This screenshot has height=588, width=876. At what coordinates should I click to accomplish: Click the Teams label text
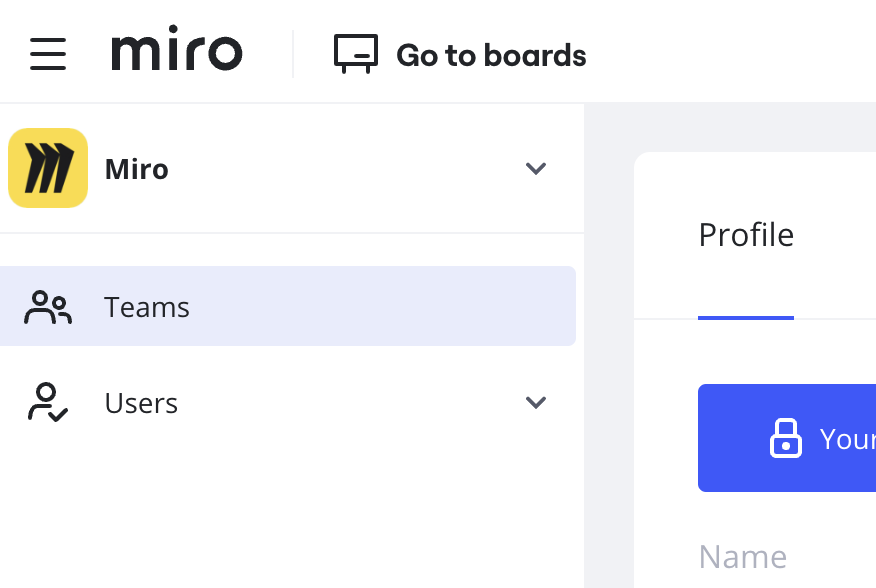tap(147, 307)
